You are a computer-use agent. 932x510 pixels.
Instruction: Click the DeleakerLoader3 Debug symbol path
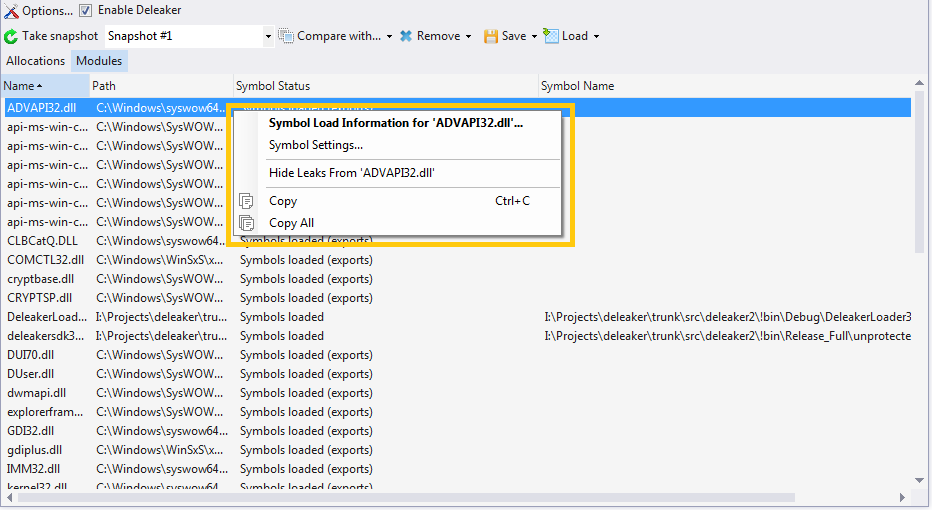click(x=728, y=317)
